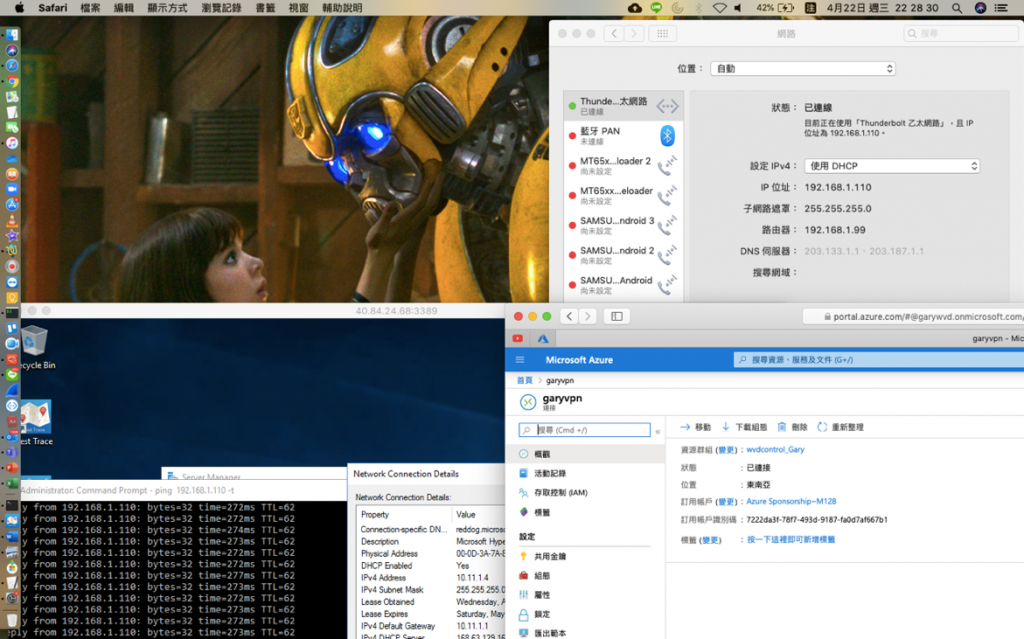Open the Apple menu
The height and width of the screenshot is (639, 1024).
(x=19, y=8)
